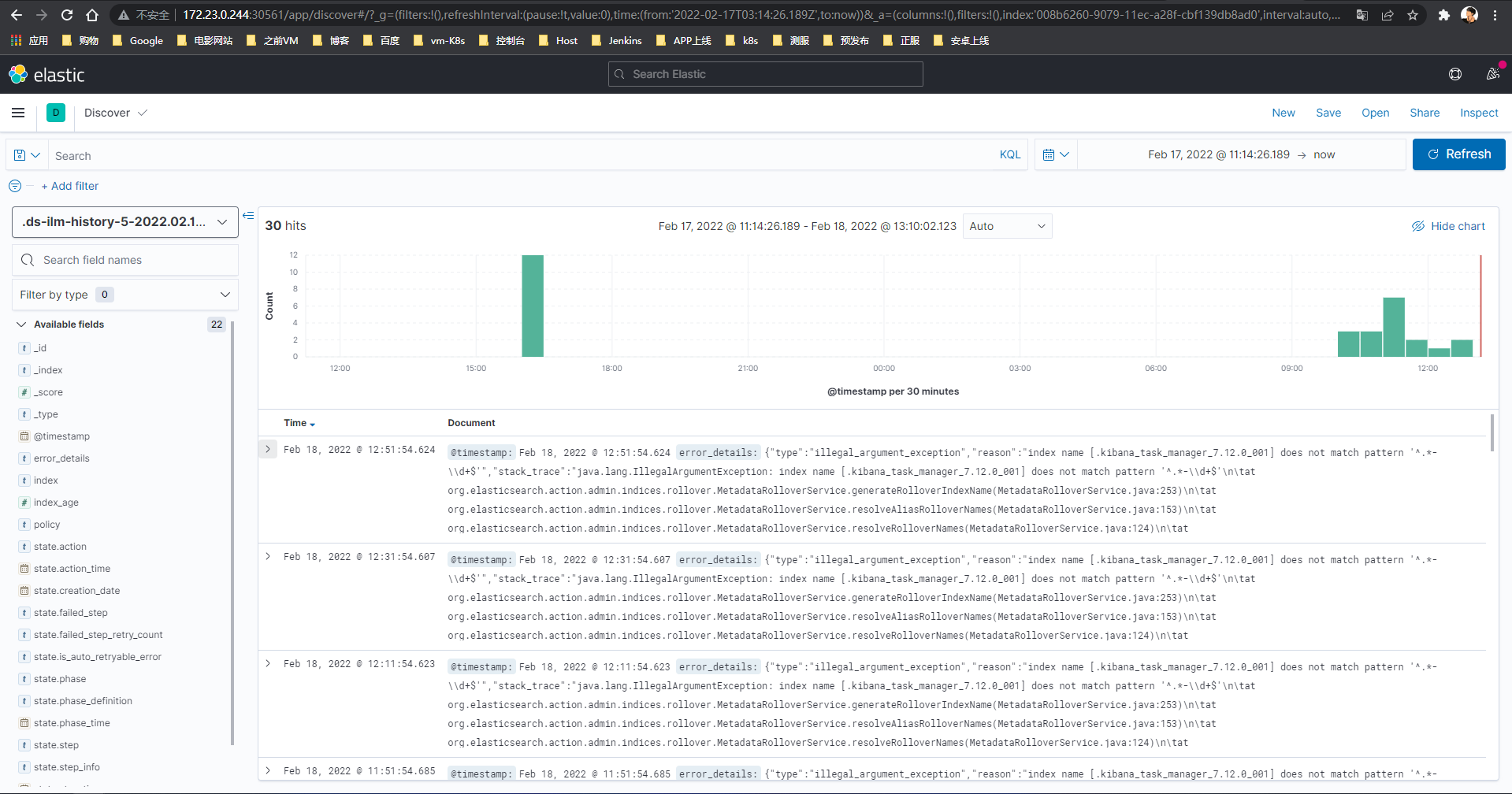This screenshot has height=794, width=1512.
Task: Click the end date now
Action: coord(1324,154)
